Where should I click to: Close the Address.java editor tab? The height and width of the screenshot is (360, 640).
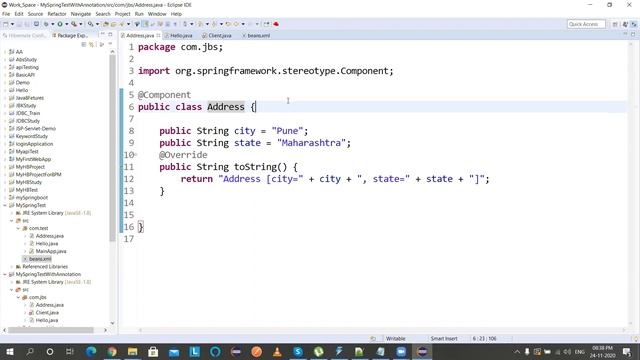pos(158,36)
